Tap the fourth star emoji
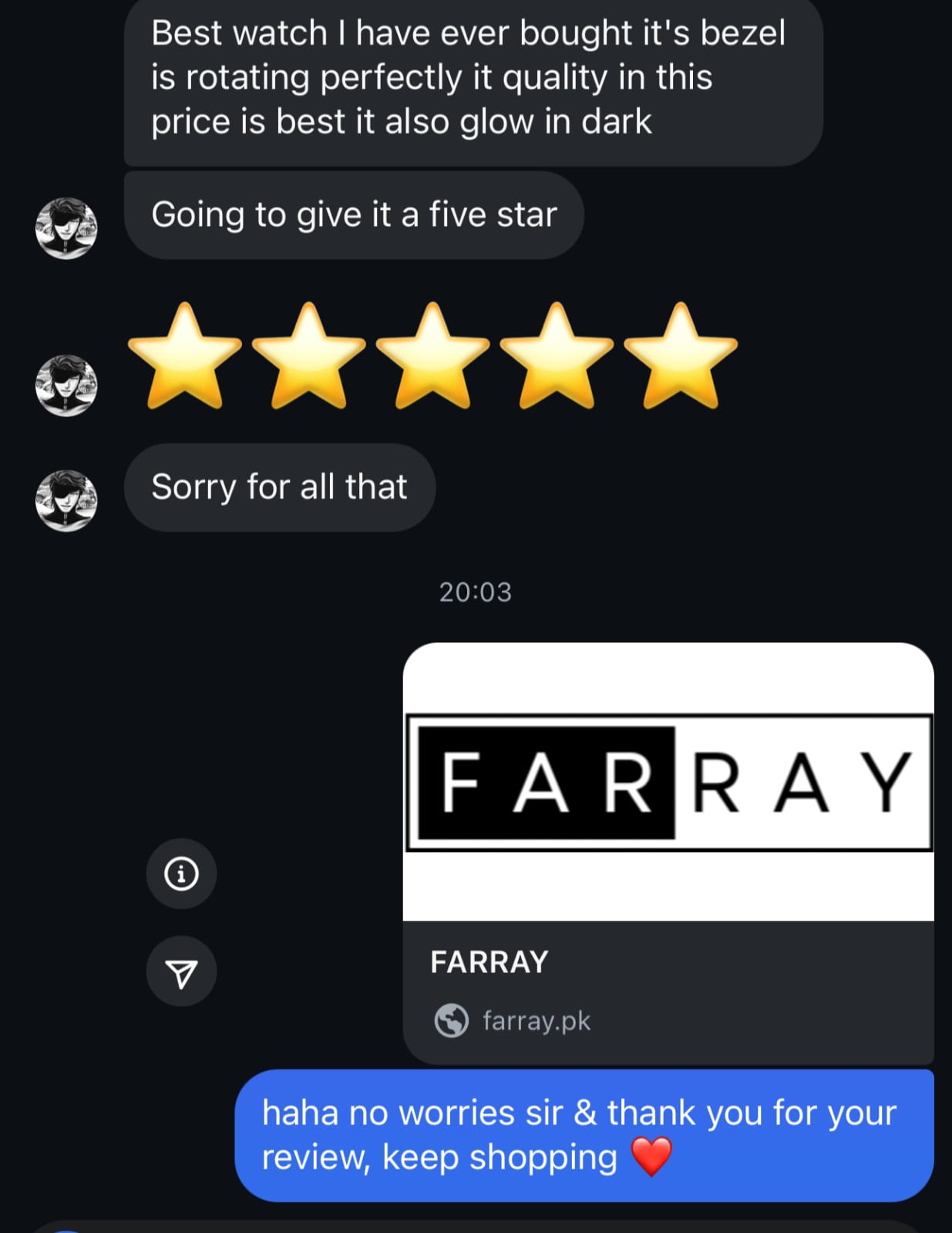The width and height of the screenshot is (952, 1233). coord(557,355)
